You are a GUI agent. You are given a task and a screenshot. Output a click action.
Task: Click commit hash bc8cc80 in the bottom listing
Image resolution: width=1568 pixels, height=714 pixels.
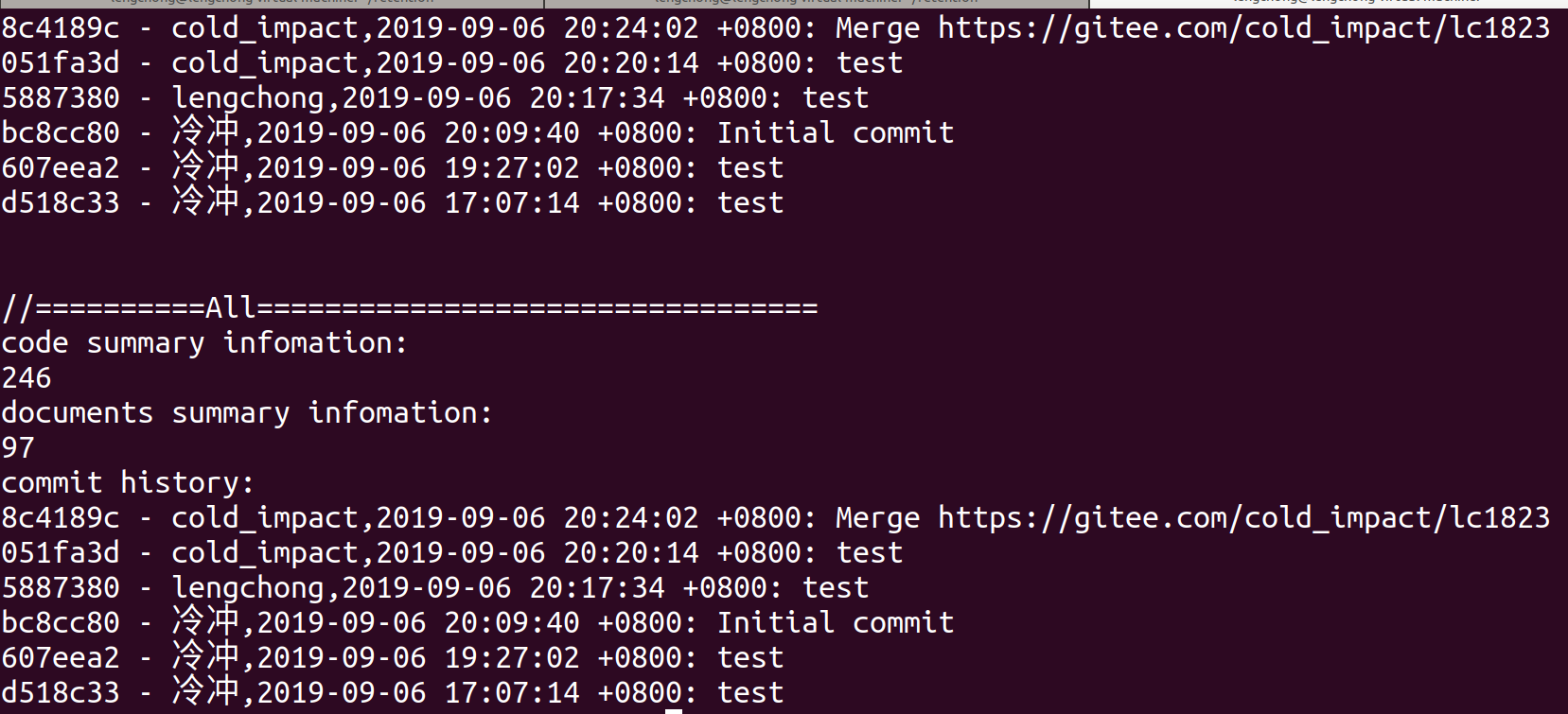point(61,623)
